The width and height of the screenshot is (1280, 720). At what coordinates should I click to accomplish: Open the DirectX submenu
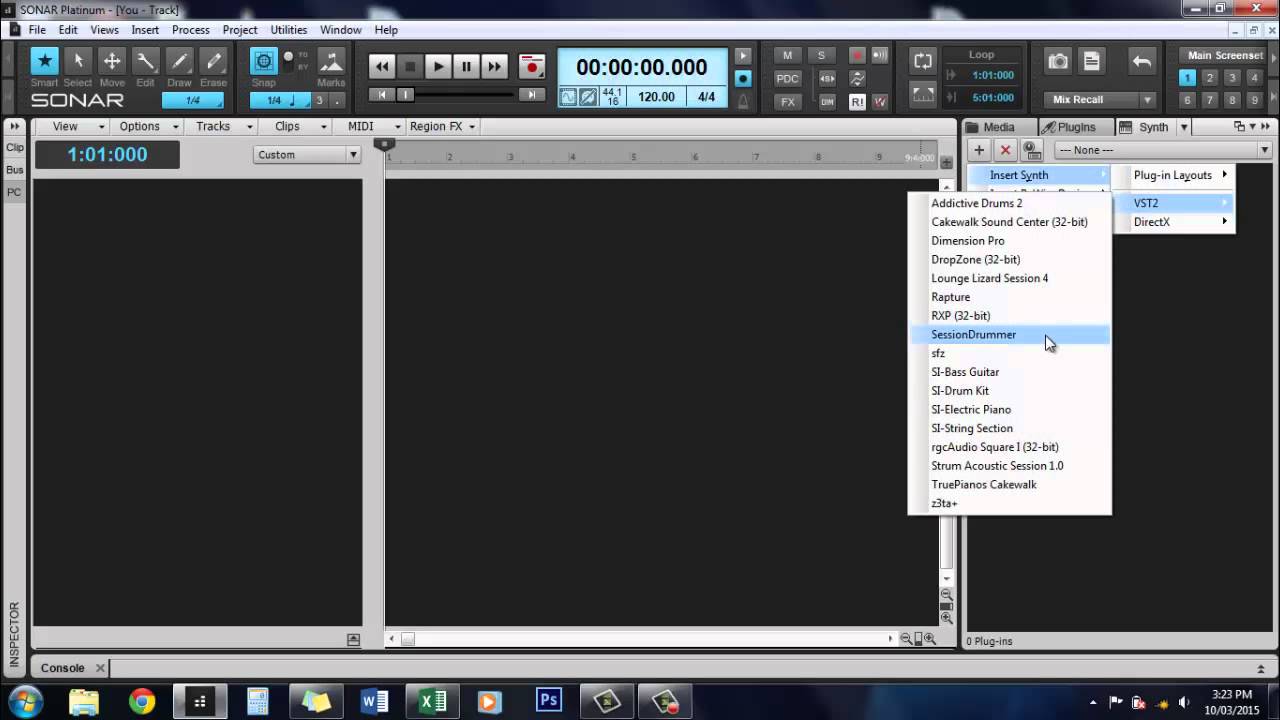click(1175, 222)
